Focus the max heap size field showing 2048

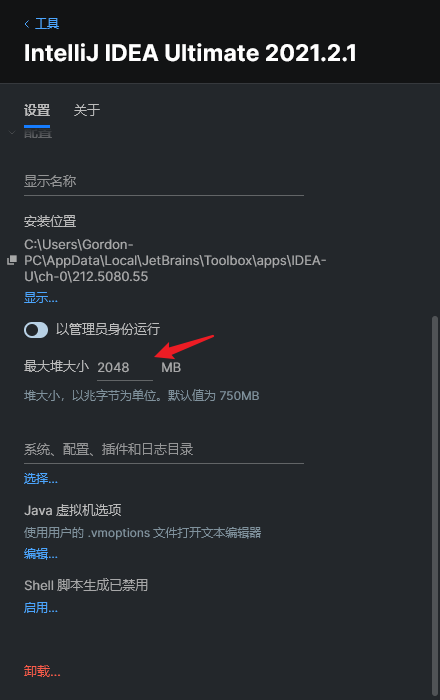click(125, 367)
